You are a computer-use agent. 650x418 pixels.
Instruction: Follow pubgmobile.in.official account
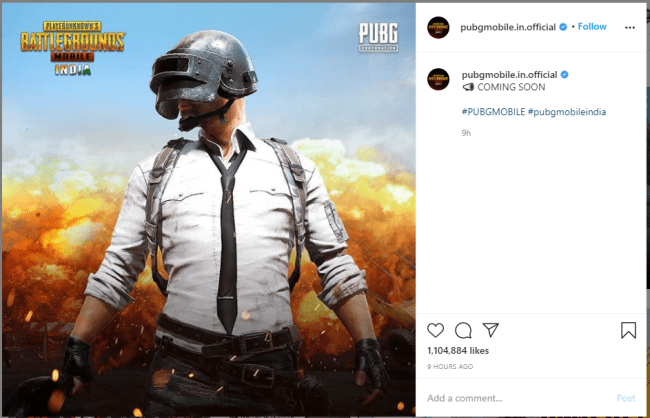592,27
